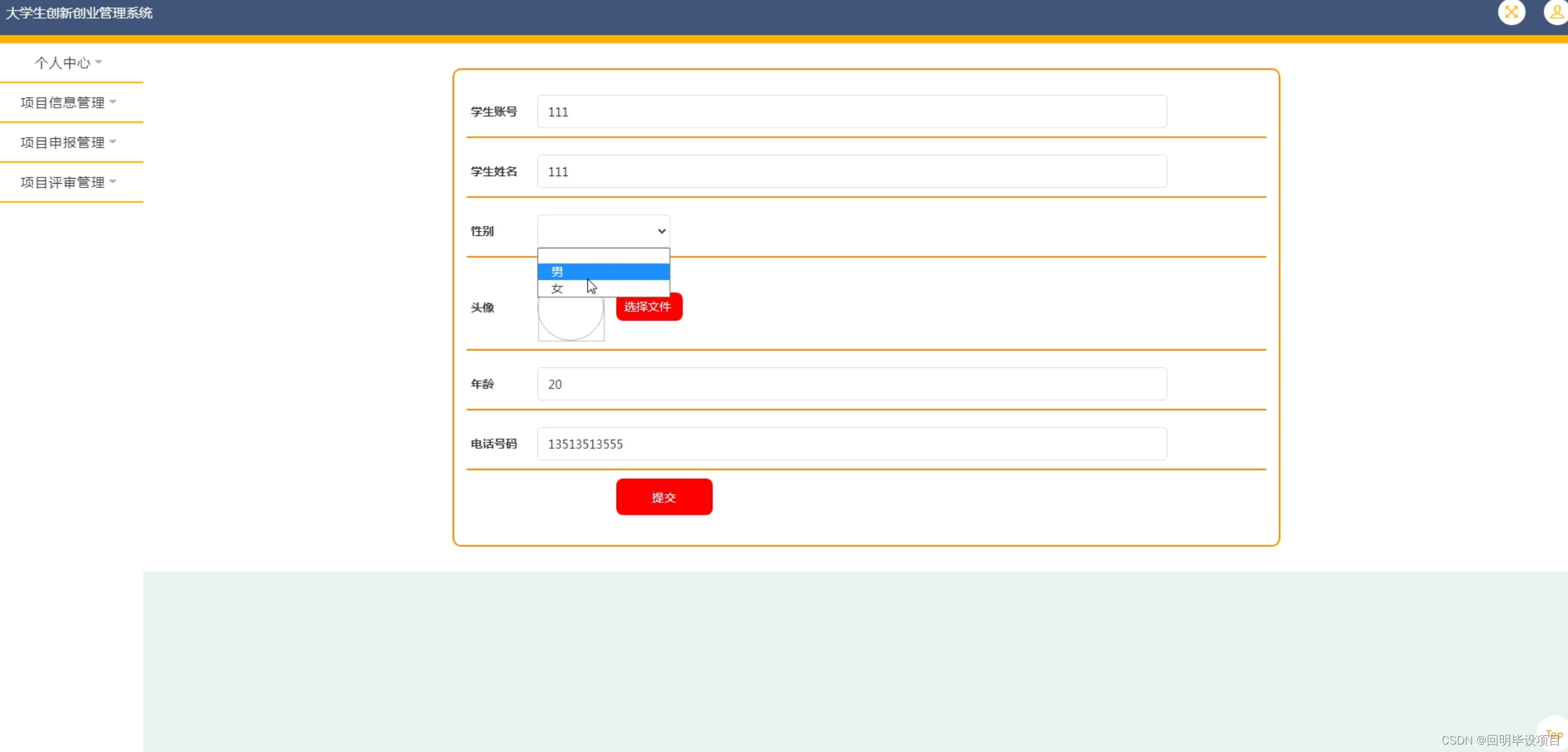Click the arrow beside 项目信息管理
The width and height of the screenshot is (1568, 752).
click(x=113, y=101)
